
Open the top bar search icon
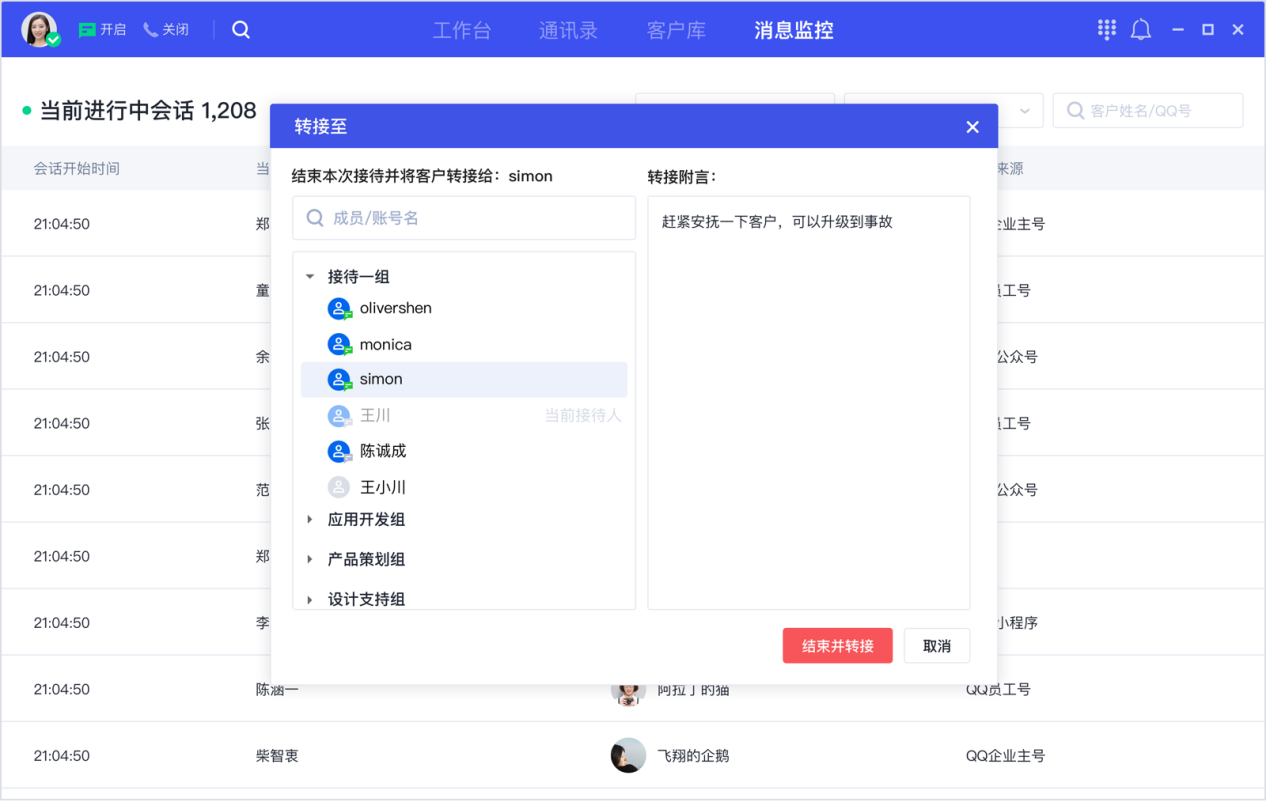click(x=241, y=30)
